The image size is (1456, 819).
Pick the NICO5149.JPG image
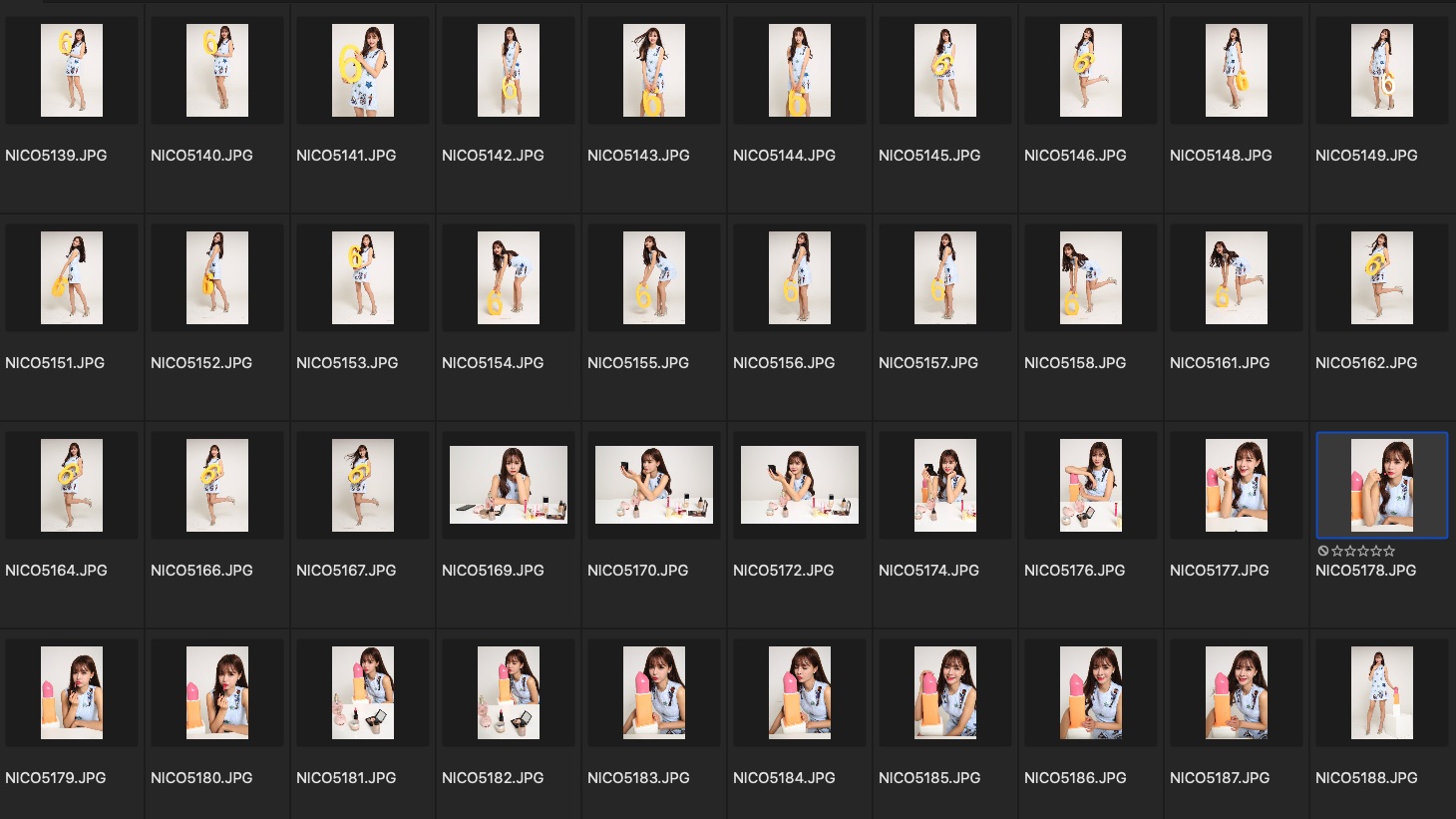click(1382, 71)
